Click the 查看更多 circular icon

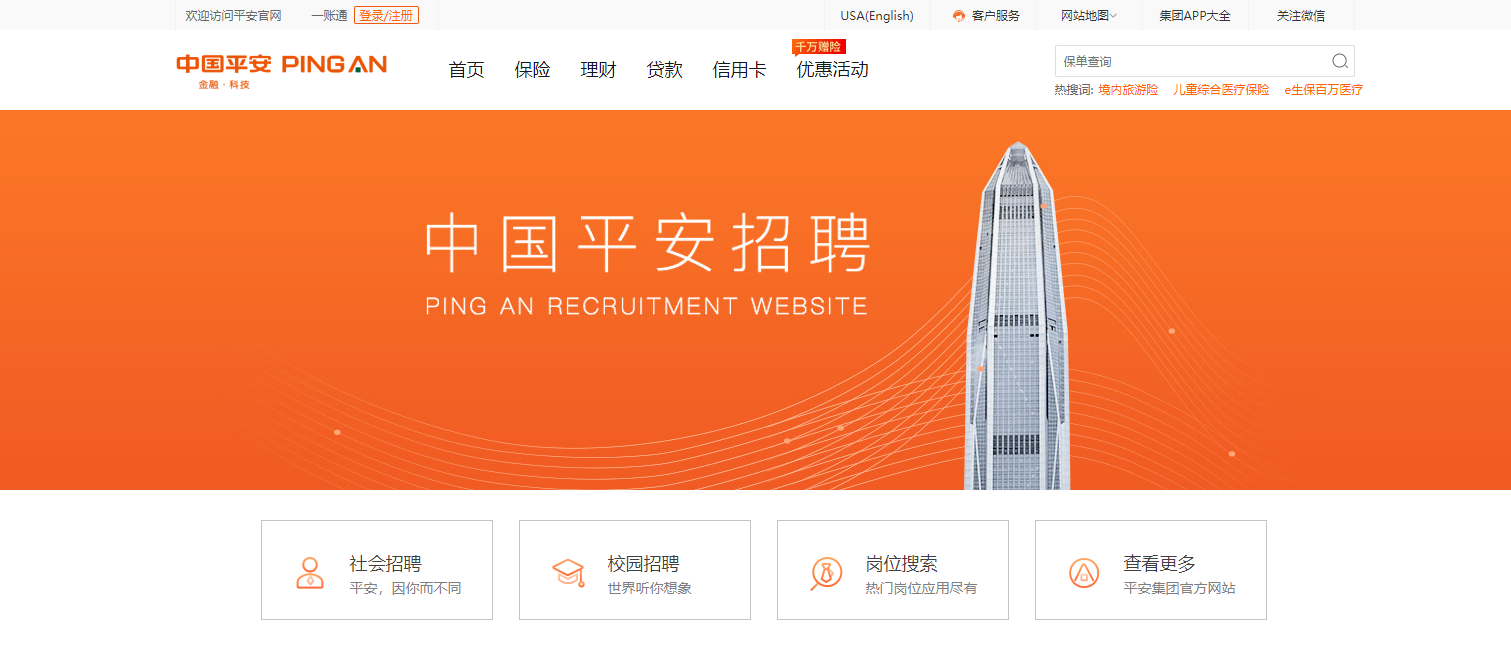pyautogui.click(x=1084, y=572)
